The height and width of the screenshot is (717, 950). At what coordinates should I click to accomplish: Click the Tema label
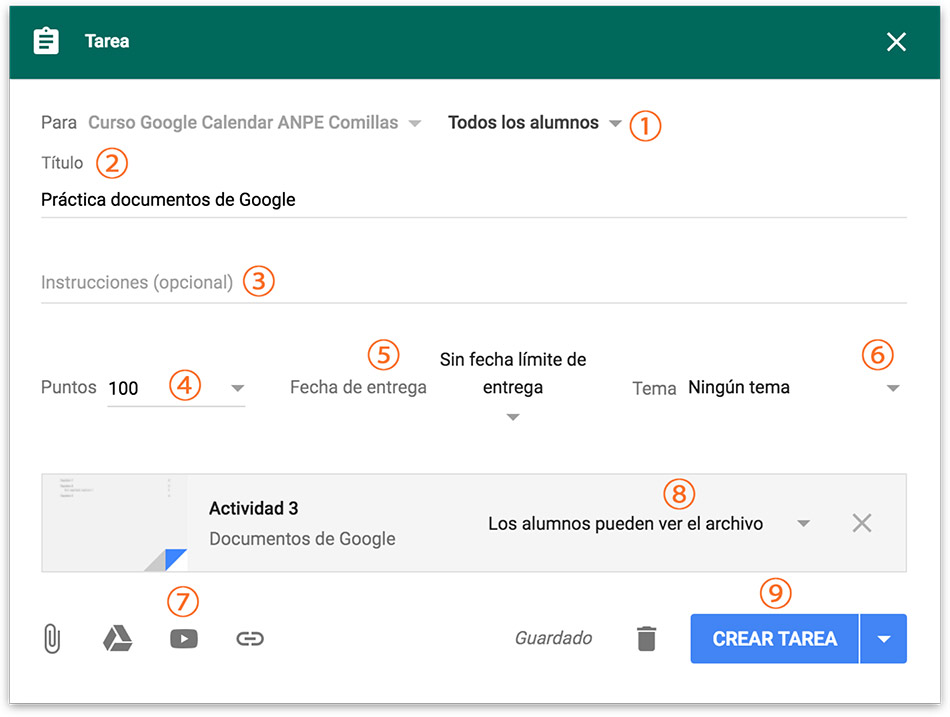(654, 389)
